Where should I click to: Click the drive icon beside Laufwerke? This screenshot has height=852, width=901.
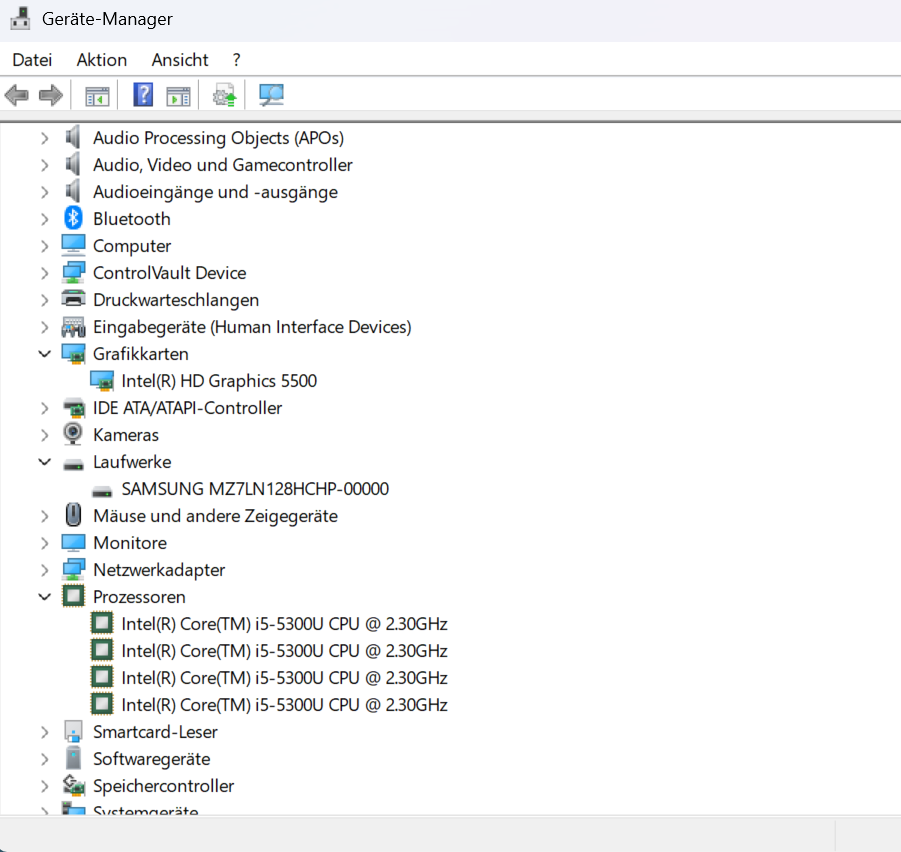point(73,464)
